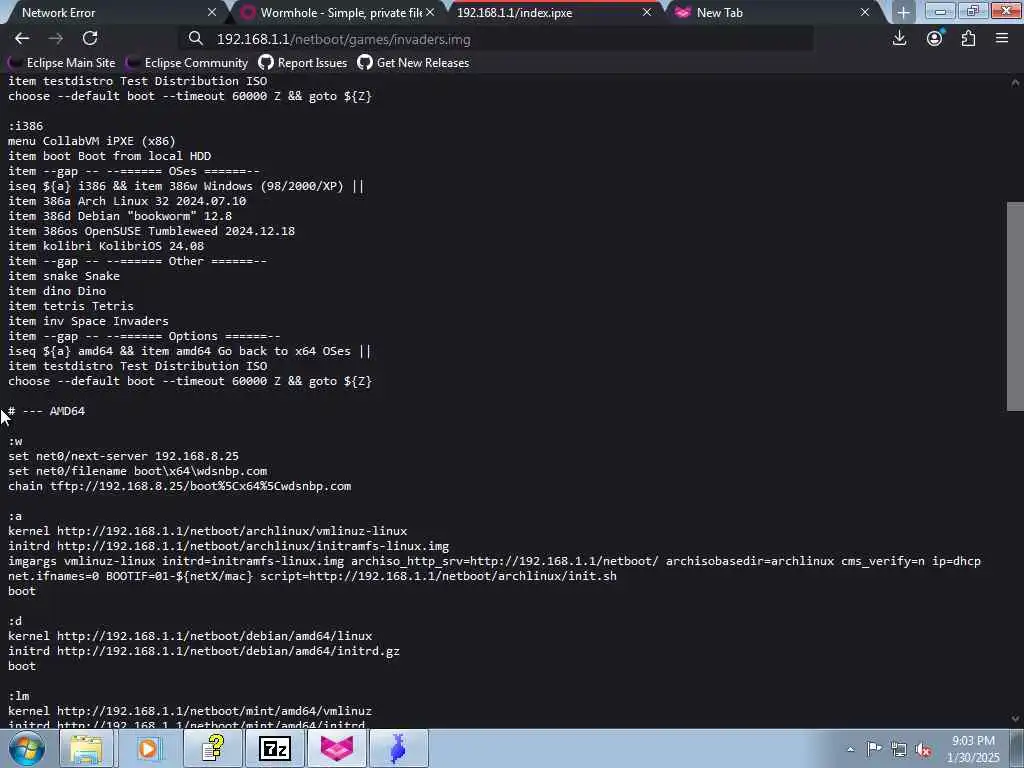Open the question mark help taskbar icon

click(212, 748)
